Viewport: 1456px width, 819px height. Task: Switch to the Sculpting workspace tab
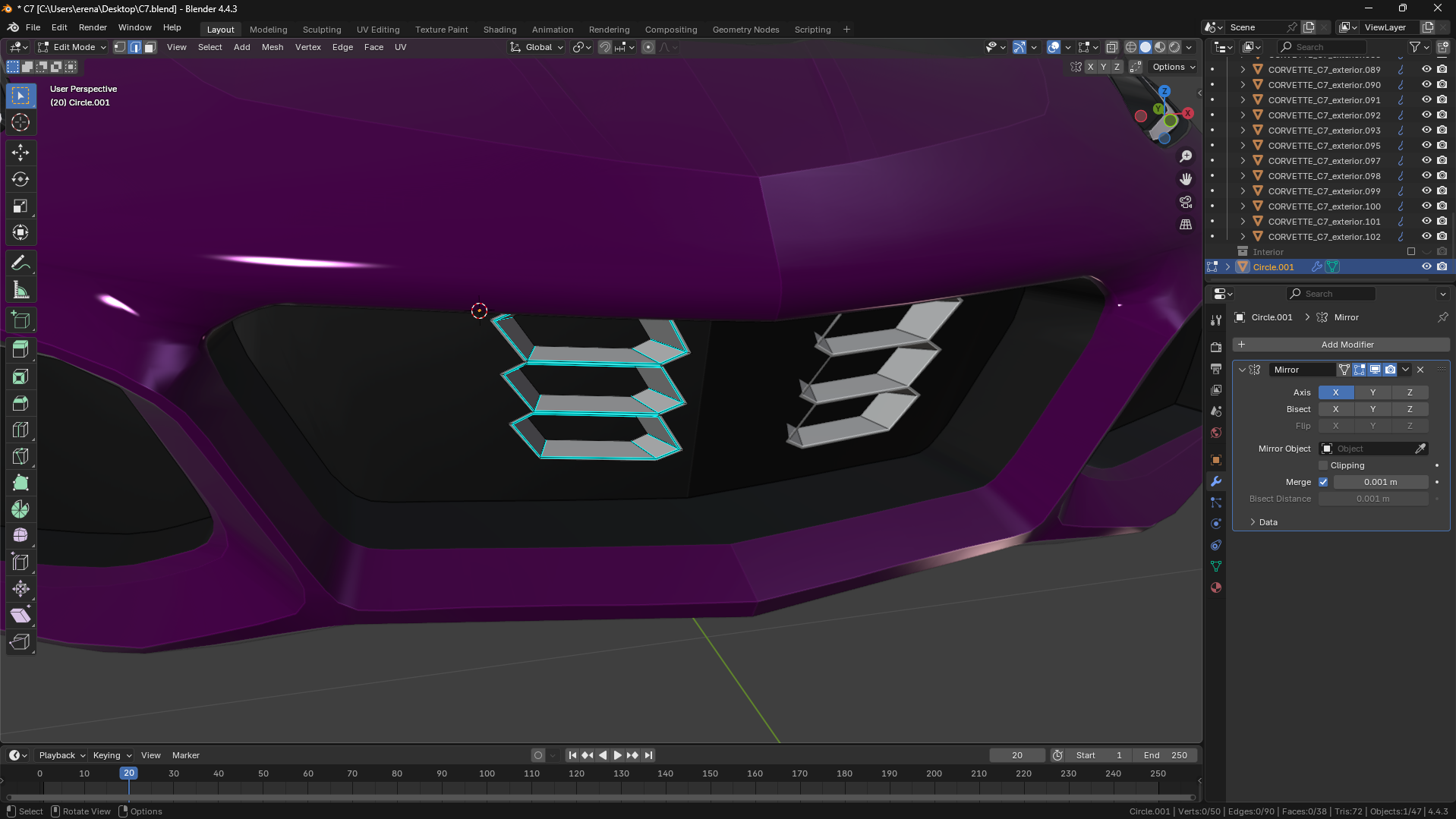point(322,30)
